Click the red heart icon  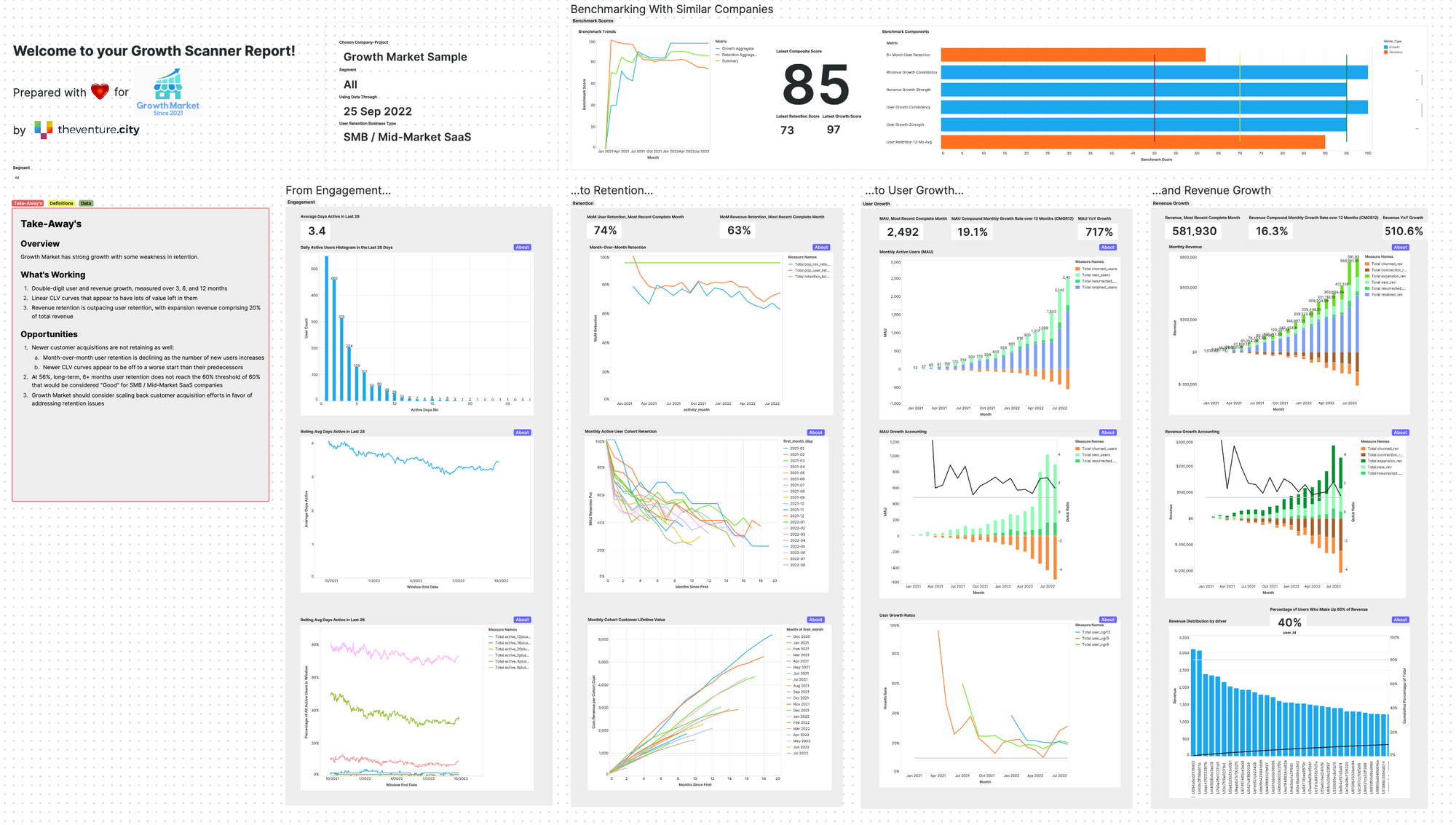tap(100, 92)
